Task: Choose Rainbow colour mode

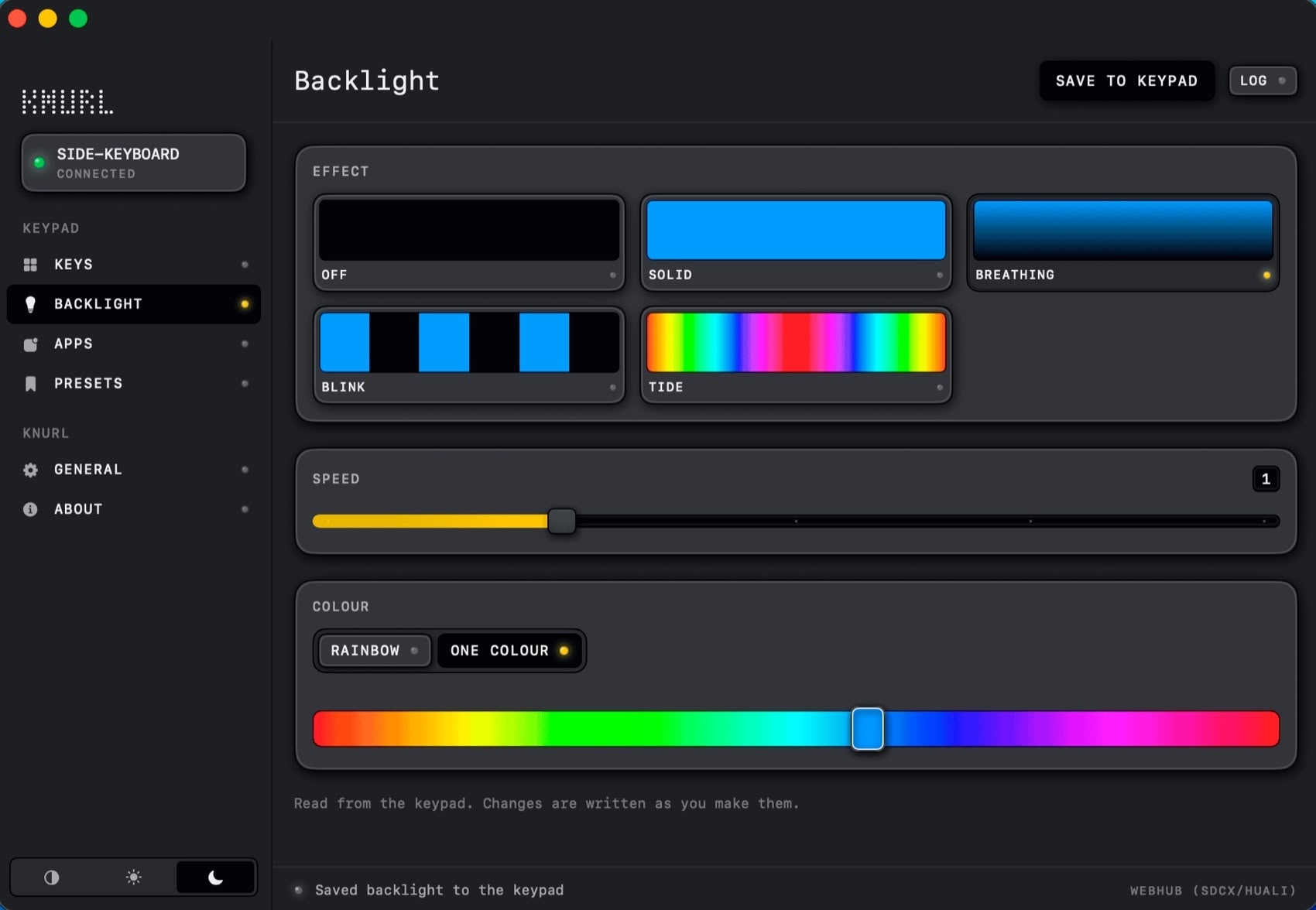Action: tap(375, 651)
